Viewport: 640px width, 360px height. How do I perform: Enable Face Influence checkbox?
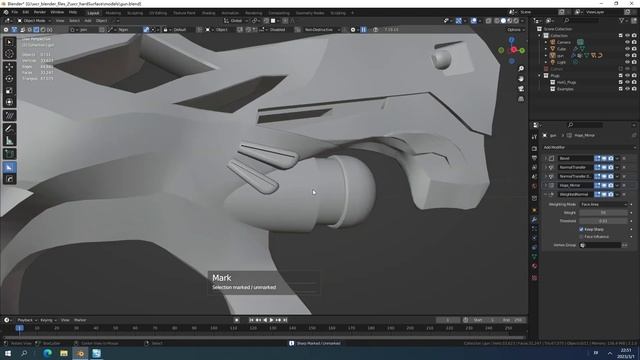coord(581,237)
